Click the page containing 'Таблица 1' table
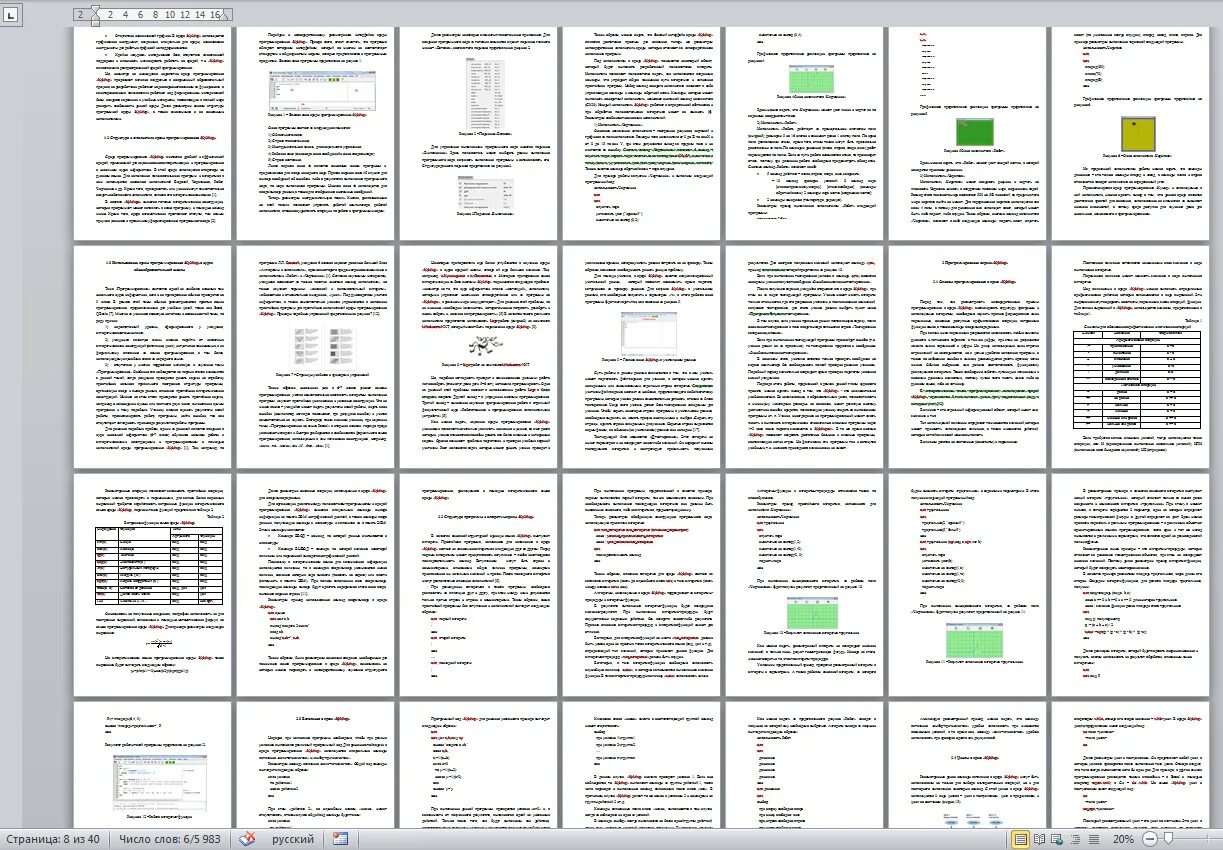 pyautogui.click(x=1130, y=355)
